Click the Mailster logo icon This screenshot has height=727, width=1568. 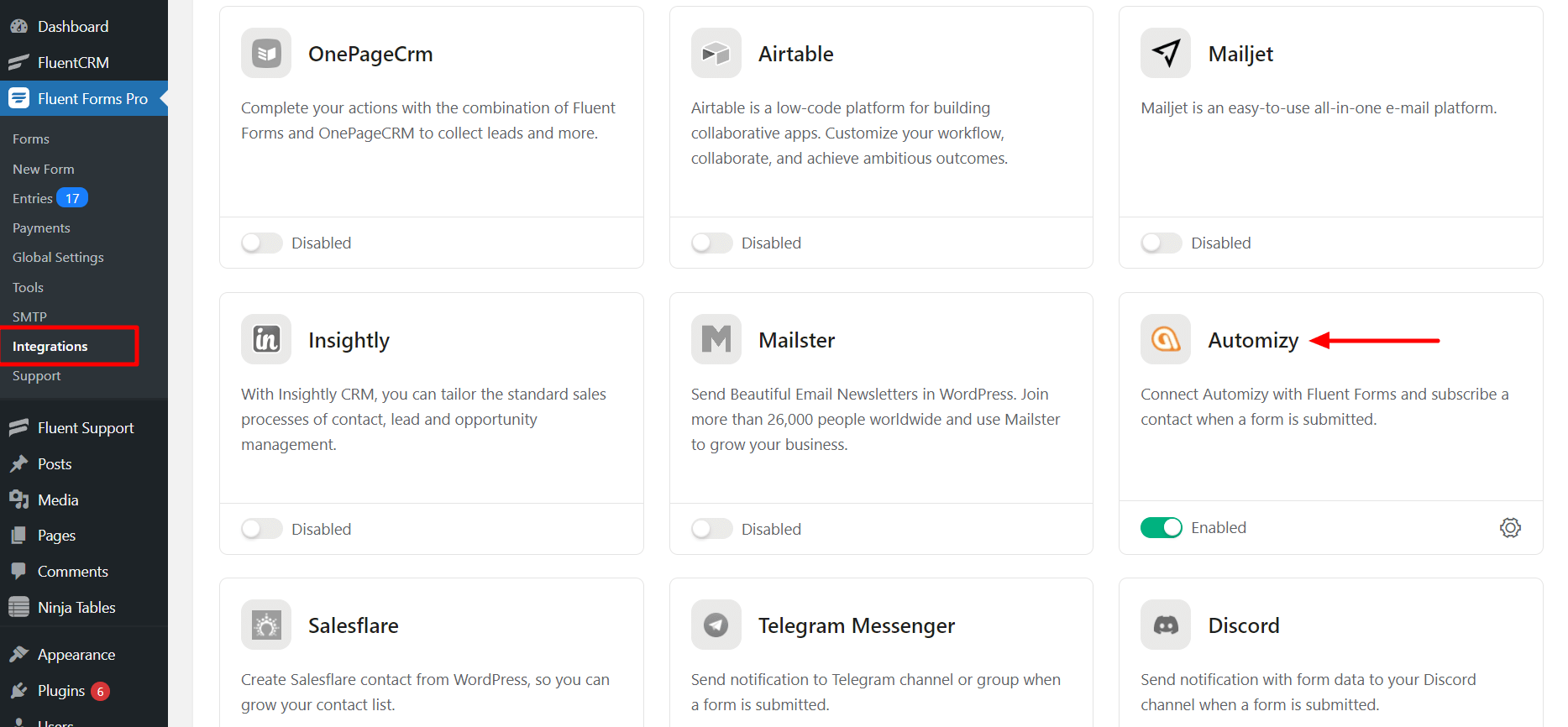[x=716, y=339]
